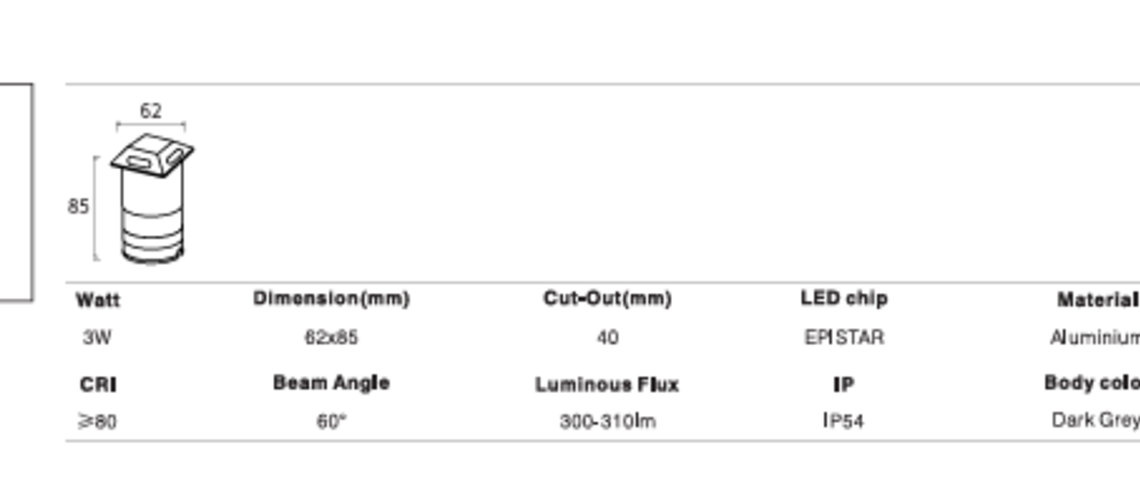Select the Watt column header

[x=98, y=299]
